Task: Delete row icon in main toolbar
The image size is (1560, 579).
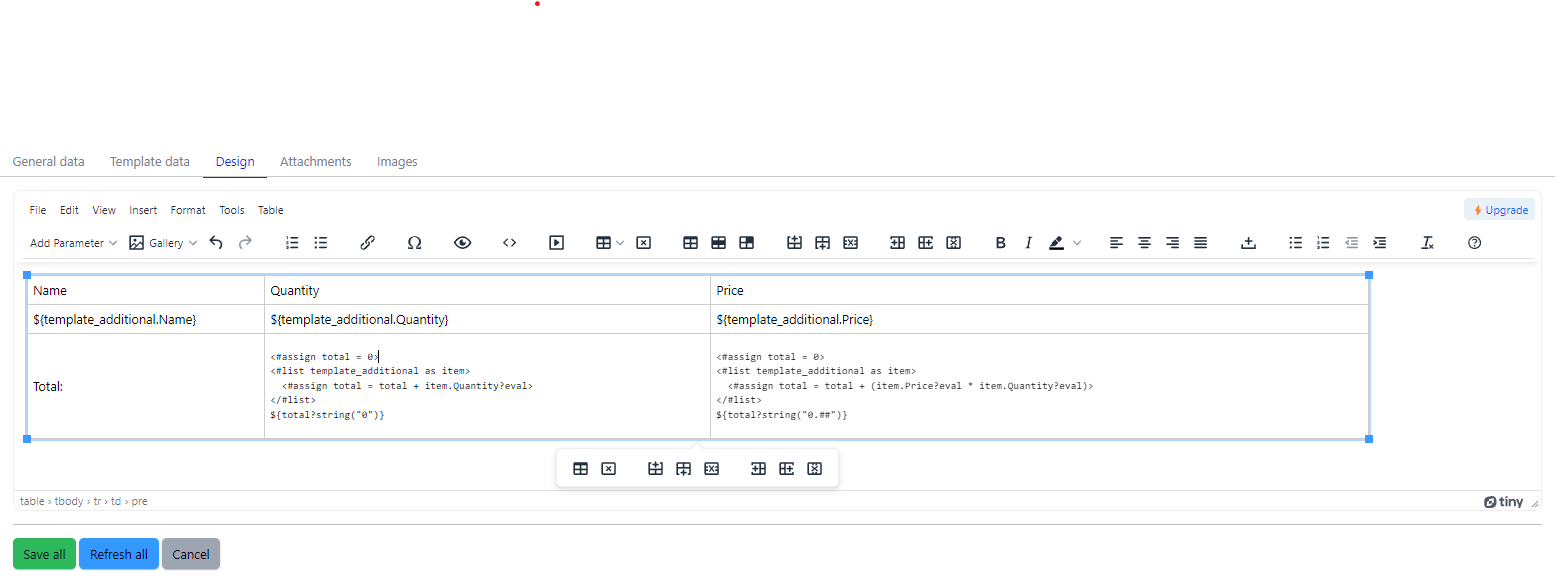Action: (x=850, y=242)
